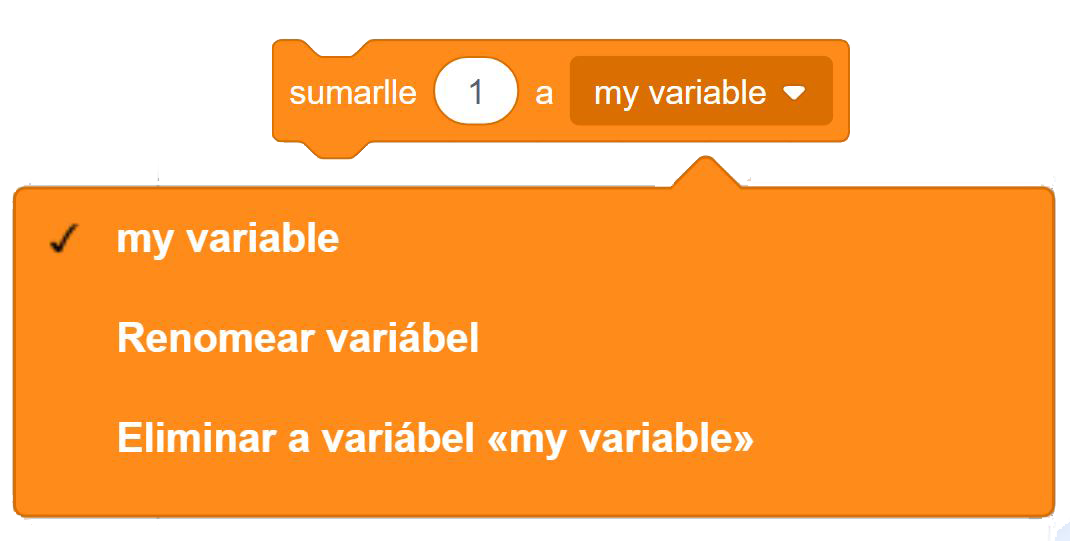Screen dimensions: 1070x541
Task: Open the my variable dropdown on the block
Action: [x=700, y=92]
